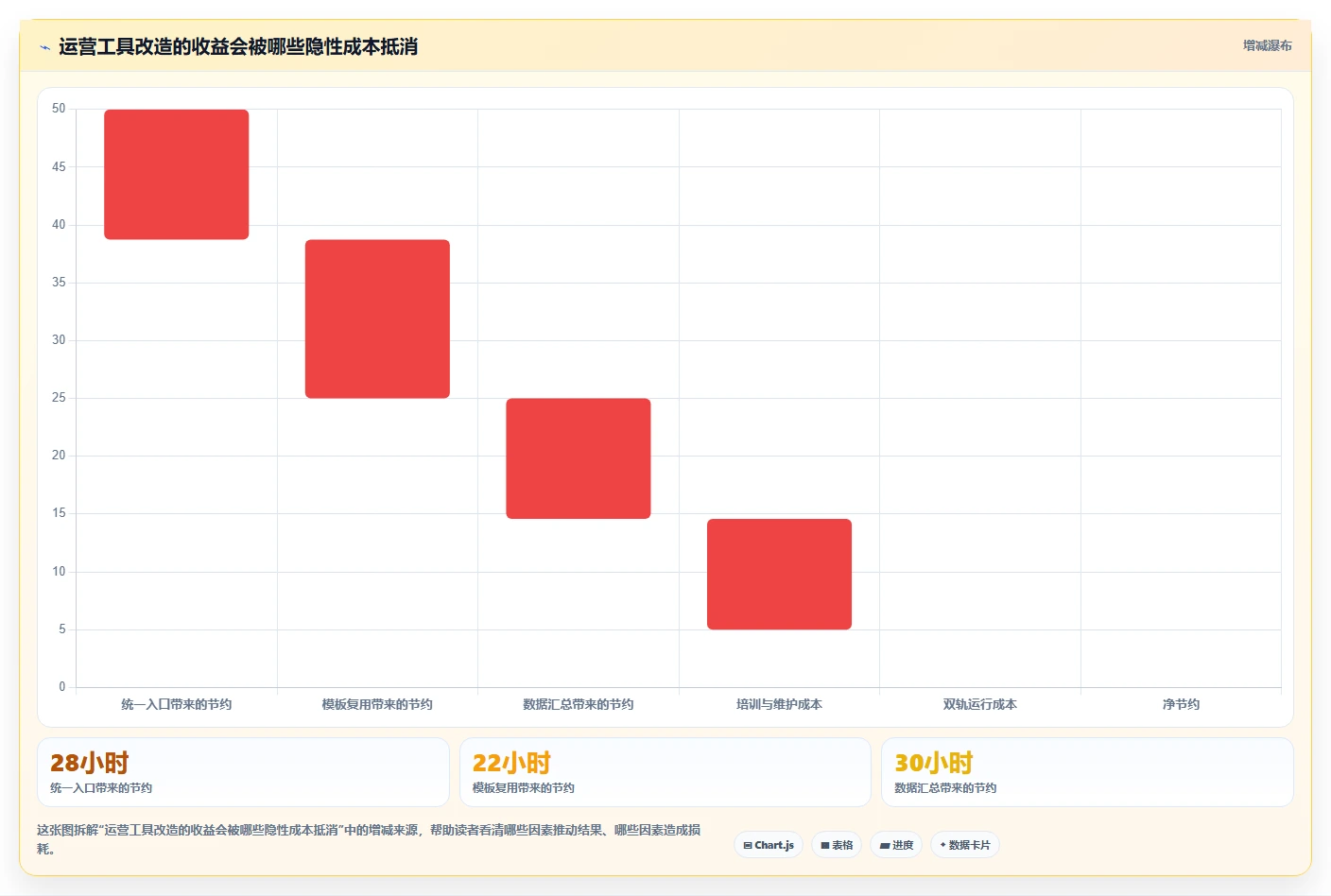Click the red bar for 模板复用带来的节约
The height and width of the screenshot is (896, 1331).
pos(377,319)
